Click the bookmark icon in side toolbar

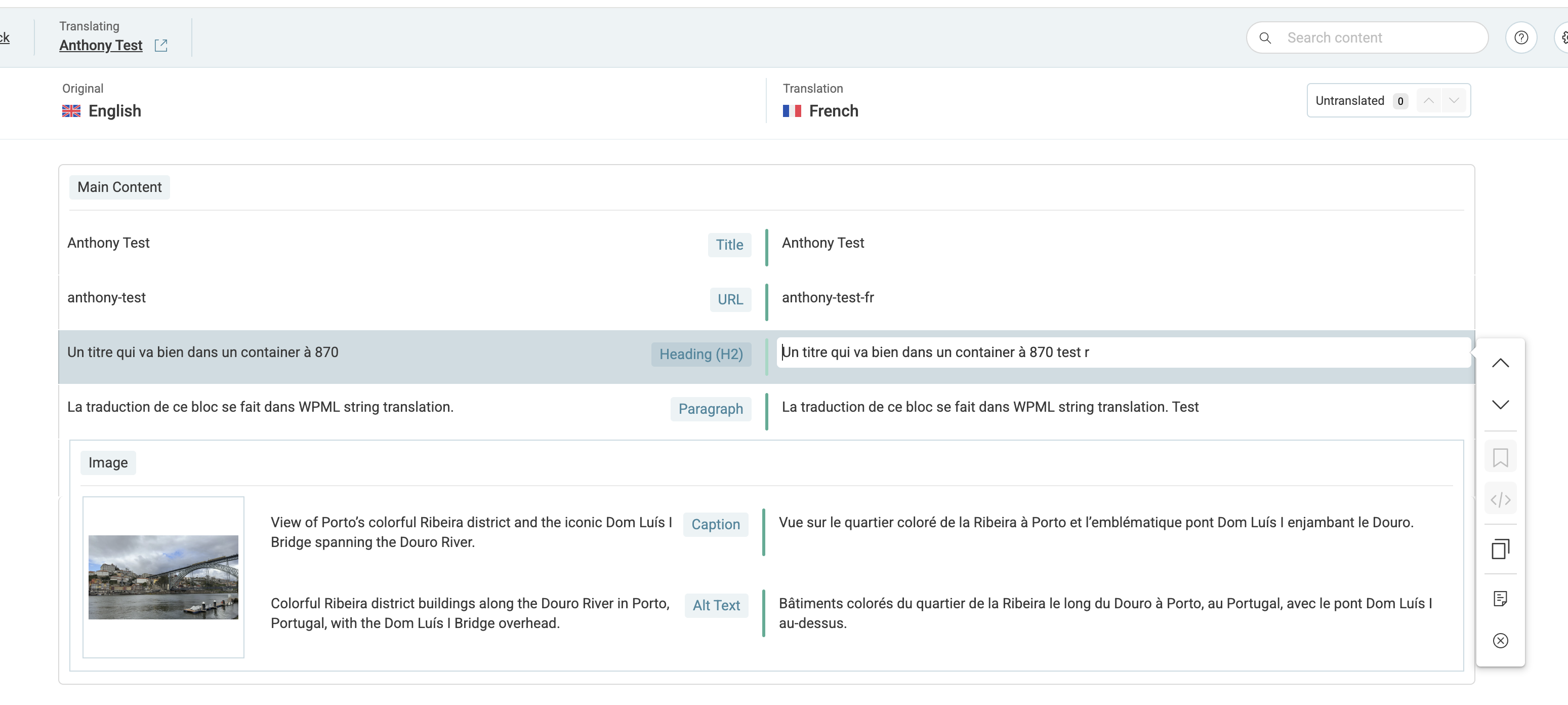coord(1500,457)
